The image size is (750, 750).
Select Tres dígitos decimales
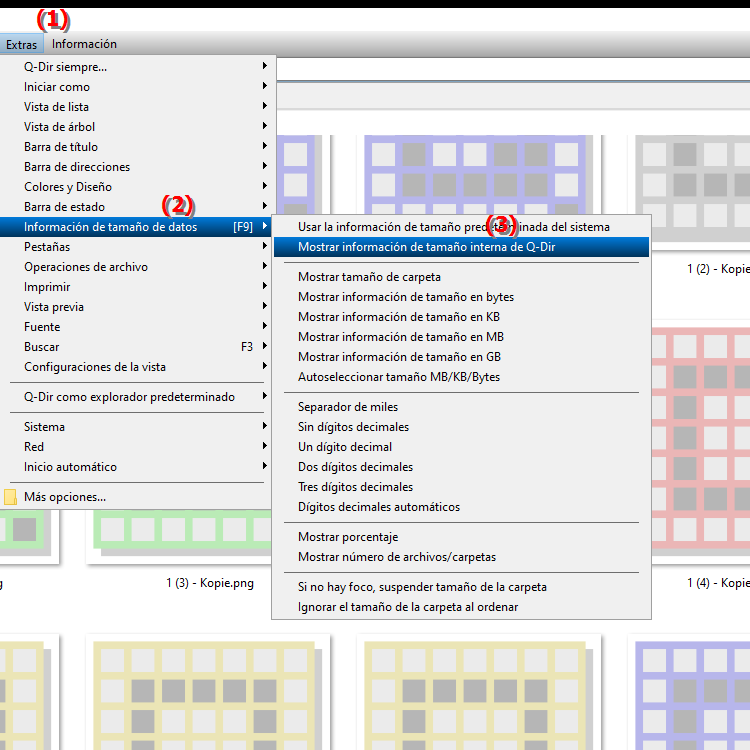pos(462,487)
